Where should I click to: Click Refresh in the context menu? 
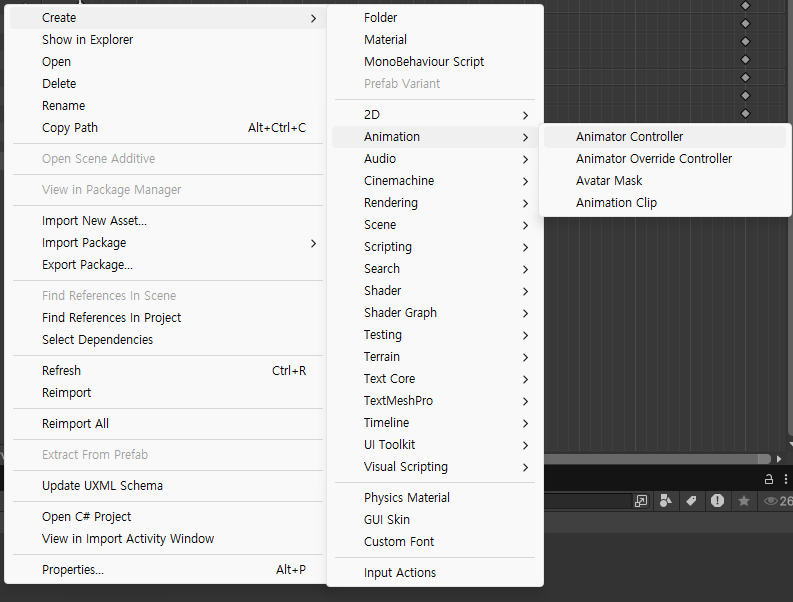(167, 371)
